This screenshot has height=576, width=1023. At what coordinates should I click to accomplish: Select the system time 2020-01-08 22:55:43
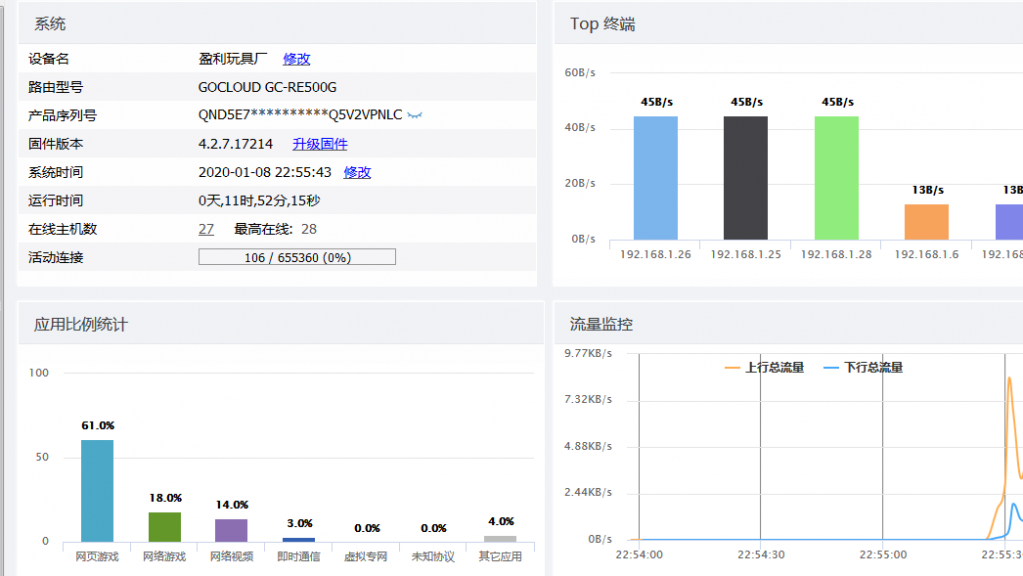click(265, 172)
